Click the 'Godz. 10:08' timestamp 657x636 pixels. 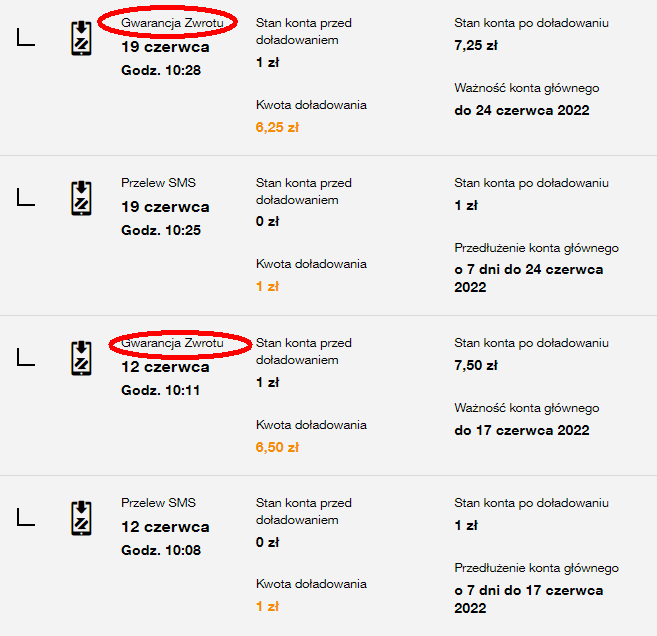[x=161, y=549]
